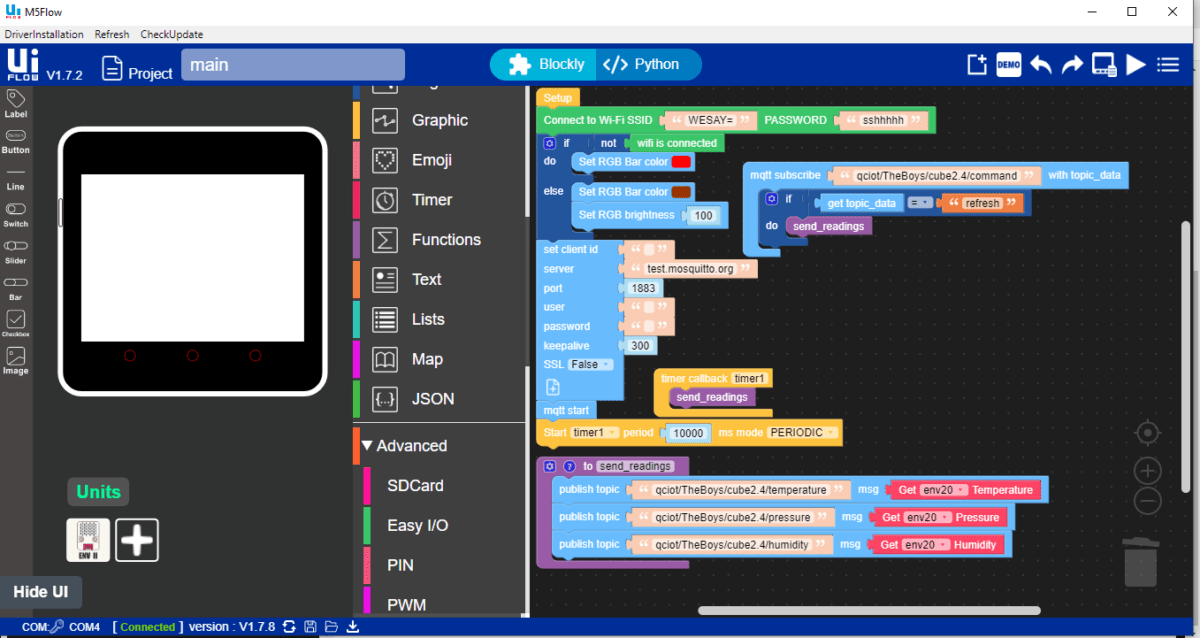Add a new unit with the plus button
The width and height of the screenshot is (1200, 638).
[137, 539]
